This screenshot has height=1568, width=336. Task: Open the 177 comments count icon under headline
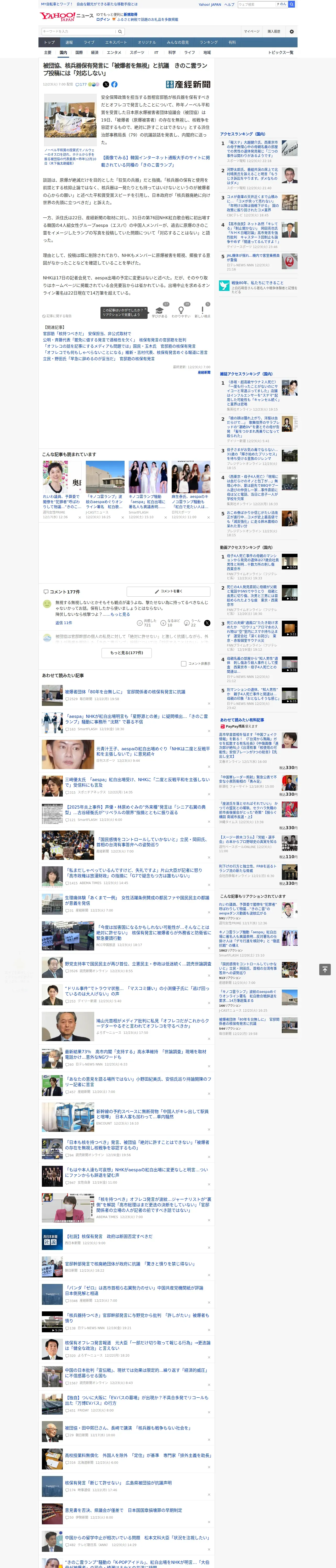pos(81,85)
